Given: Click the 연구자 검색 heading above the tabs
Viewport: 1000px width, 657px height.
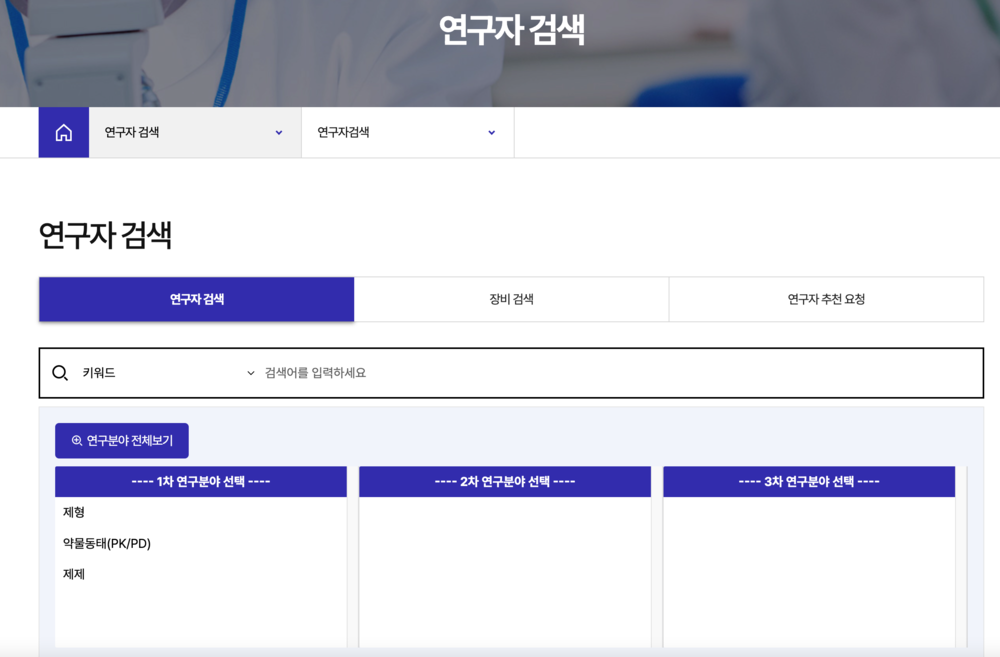Looking at the screenshot, I should click(x=105, y=235).
